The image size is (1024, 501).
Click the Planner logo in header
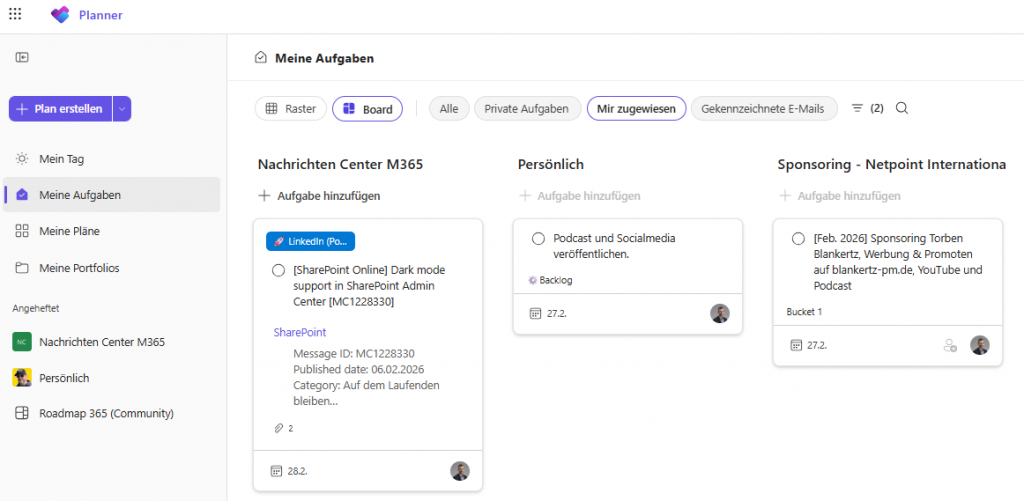[61, 15]
